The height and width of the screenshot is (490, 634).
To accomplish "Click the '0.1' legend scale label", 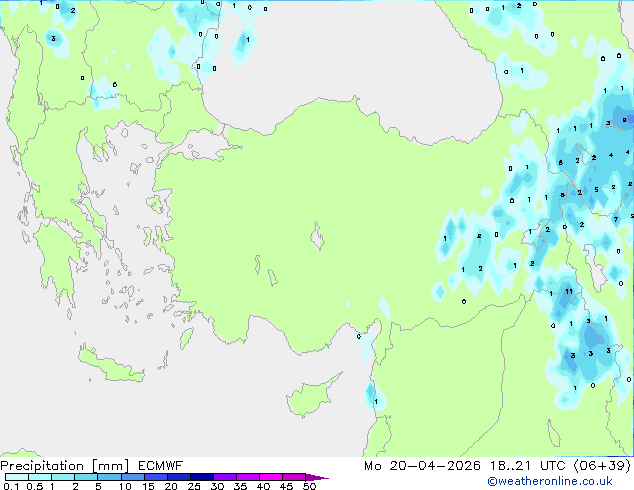I will coord(11,486).
